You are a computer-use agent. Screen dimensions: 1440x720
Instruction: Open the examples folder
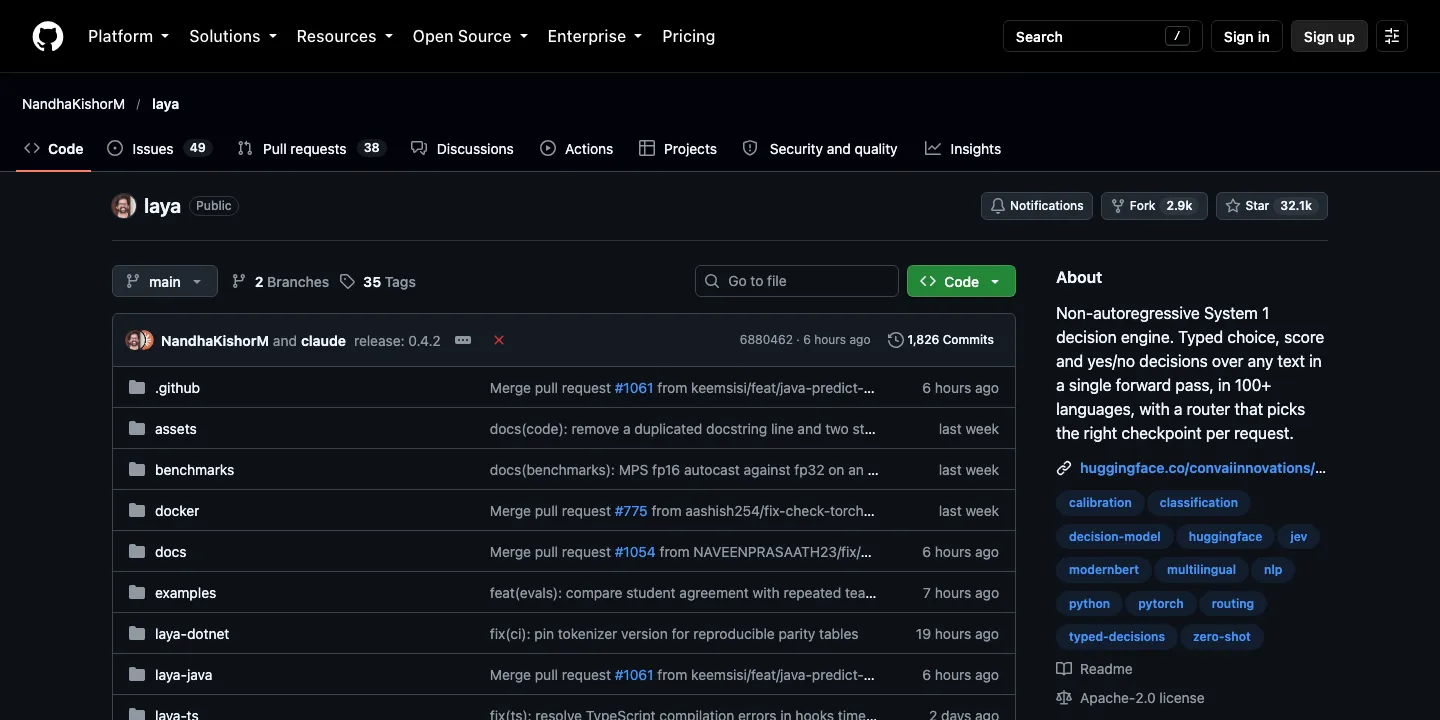point(185,593)
